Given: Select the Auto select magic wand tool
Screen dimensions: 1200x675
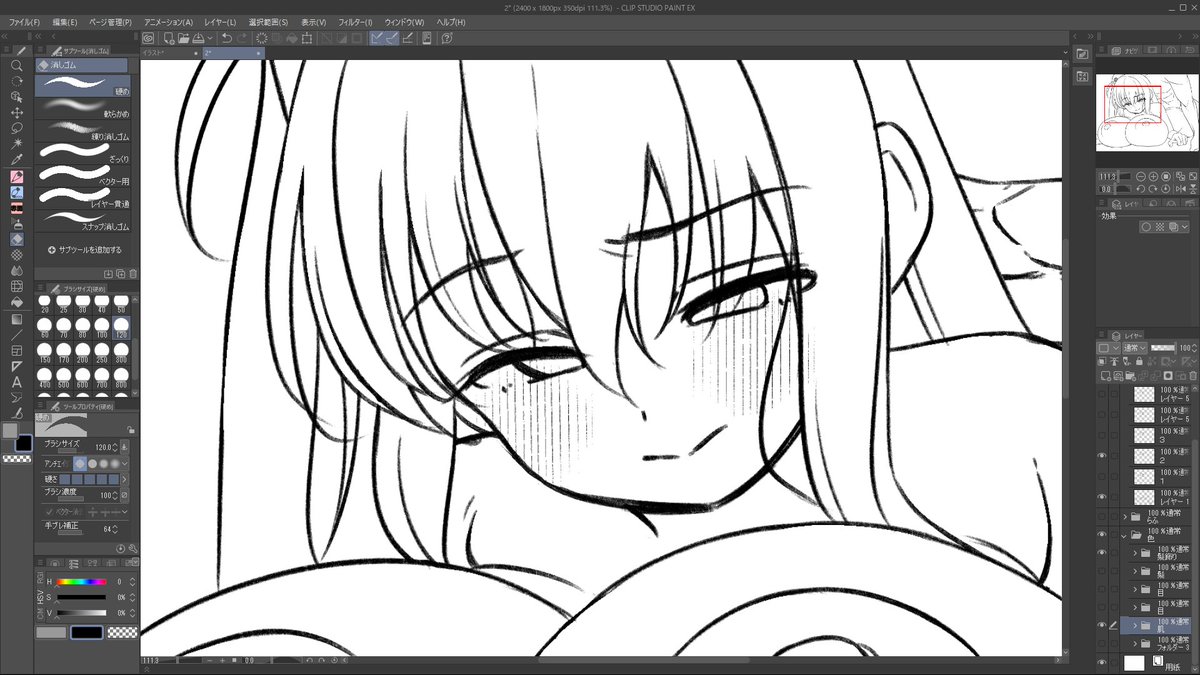Looking at the screenshot, I should (x=17, y=144).
